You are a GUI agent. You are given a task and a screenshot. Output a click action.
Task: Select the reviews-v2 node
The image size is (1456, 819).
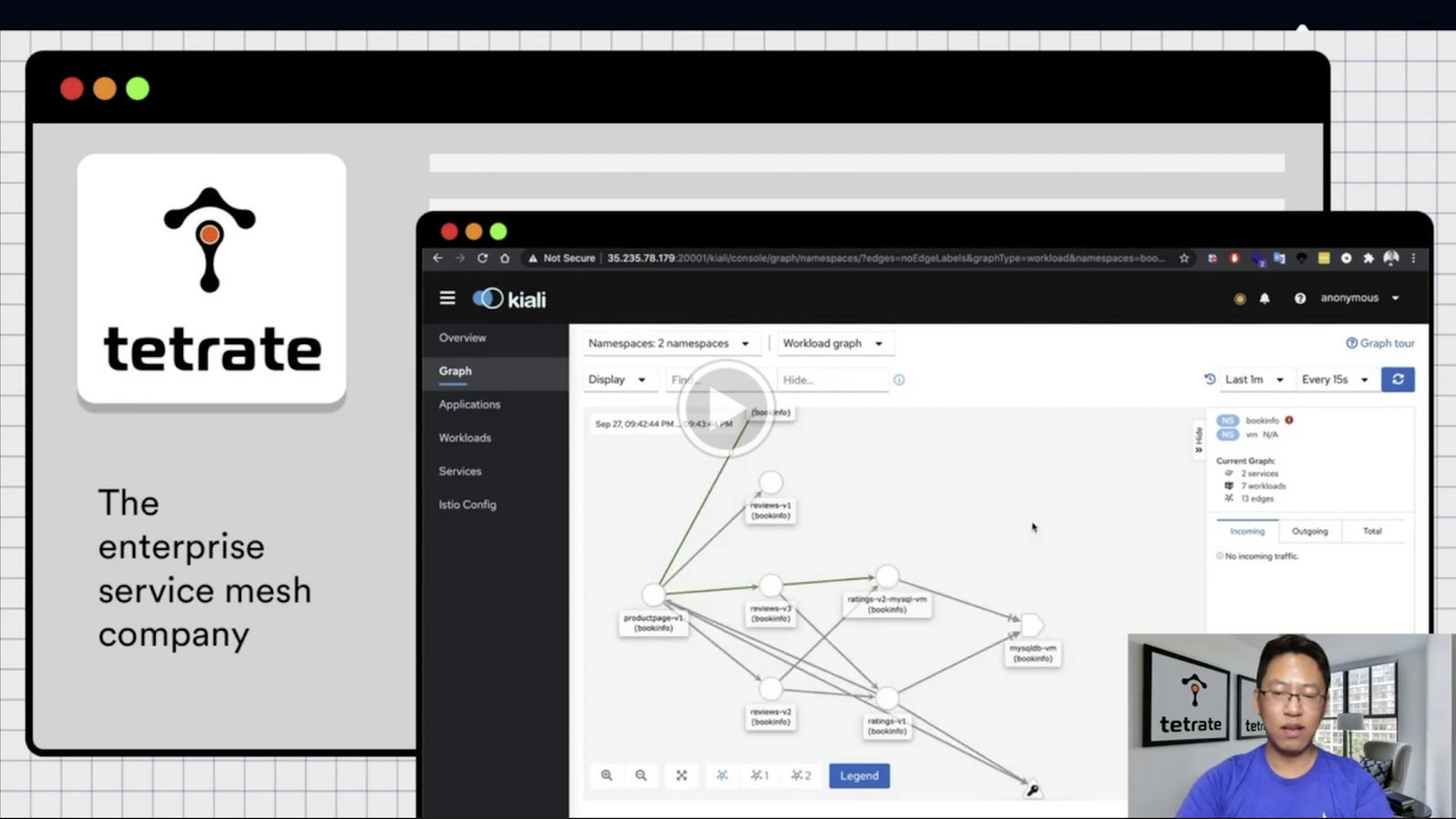(x=771, y=689)
